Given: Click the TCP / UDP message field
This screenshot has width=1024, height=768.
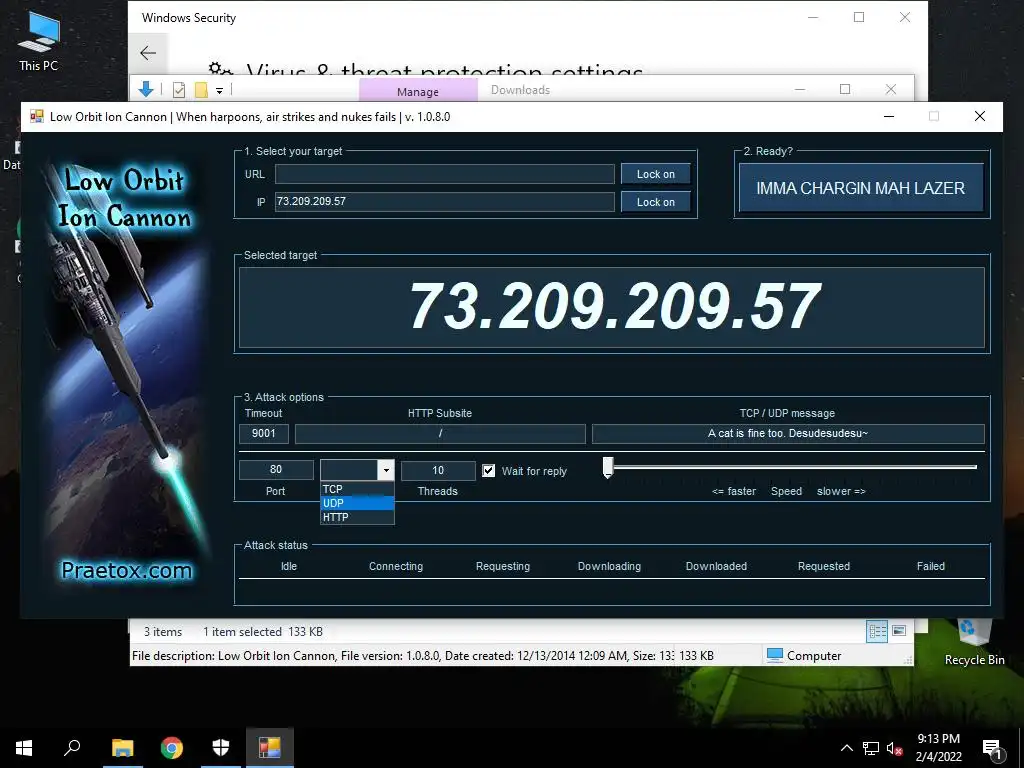Looking at the screenshot, I should click(x=788, y=434).
